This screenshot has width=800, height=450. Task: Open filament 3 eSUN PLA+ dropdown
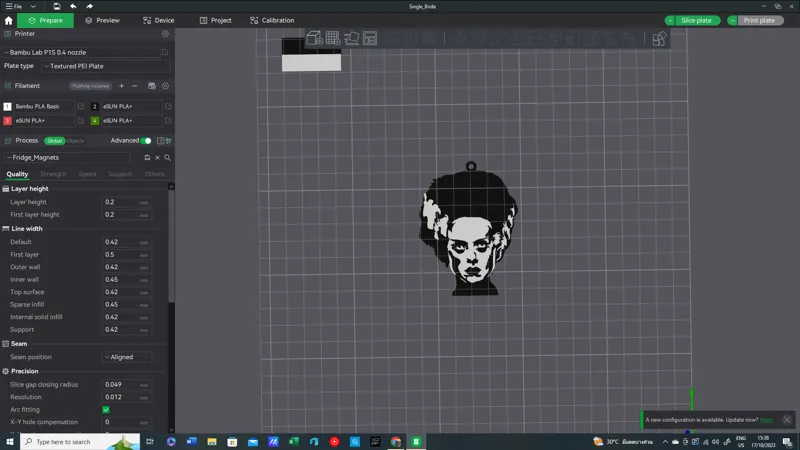coord(44,120)
